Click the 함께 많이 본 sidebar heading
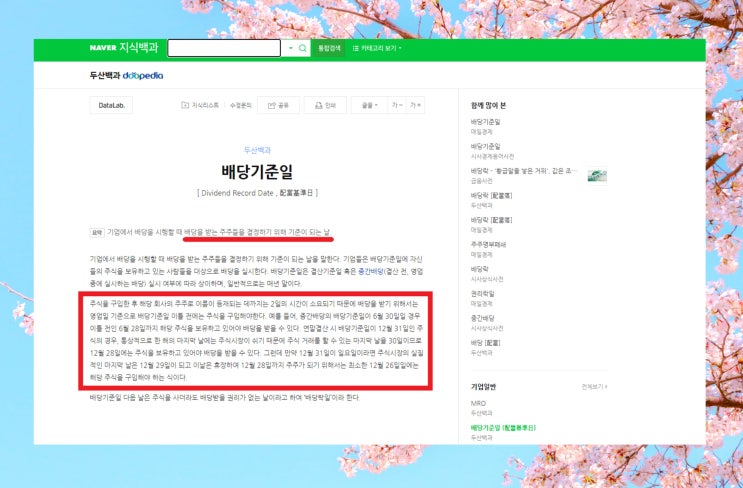 488,105
